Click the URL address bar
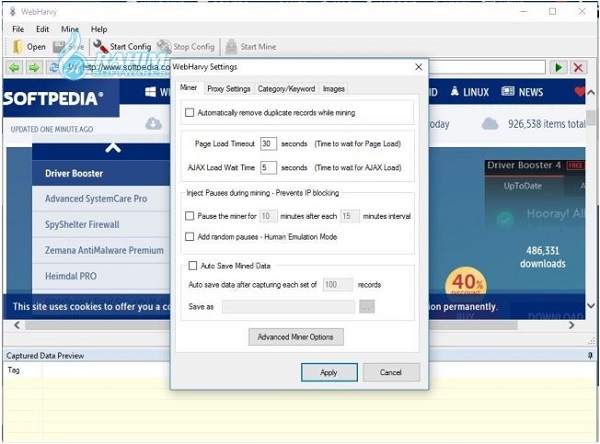This screenshot has height=444, width=600. pyautogui.click(x=303, y=67)
